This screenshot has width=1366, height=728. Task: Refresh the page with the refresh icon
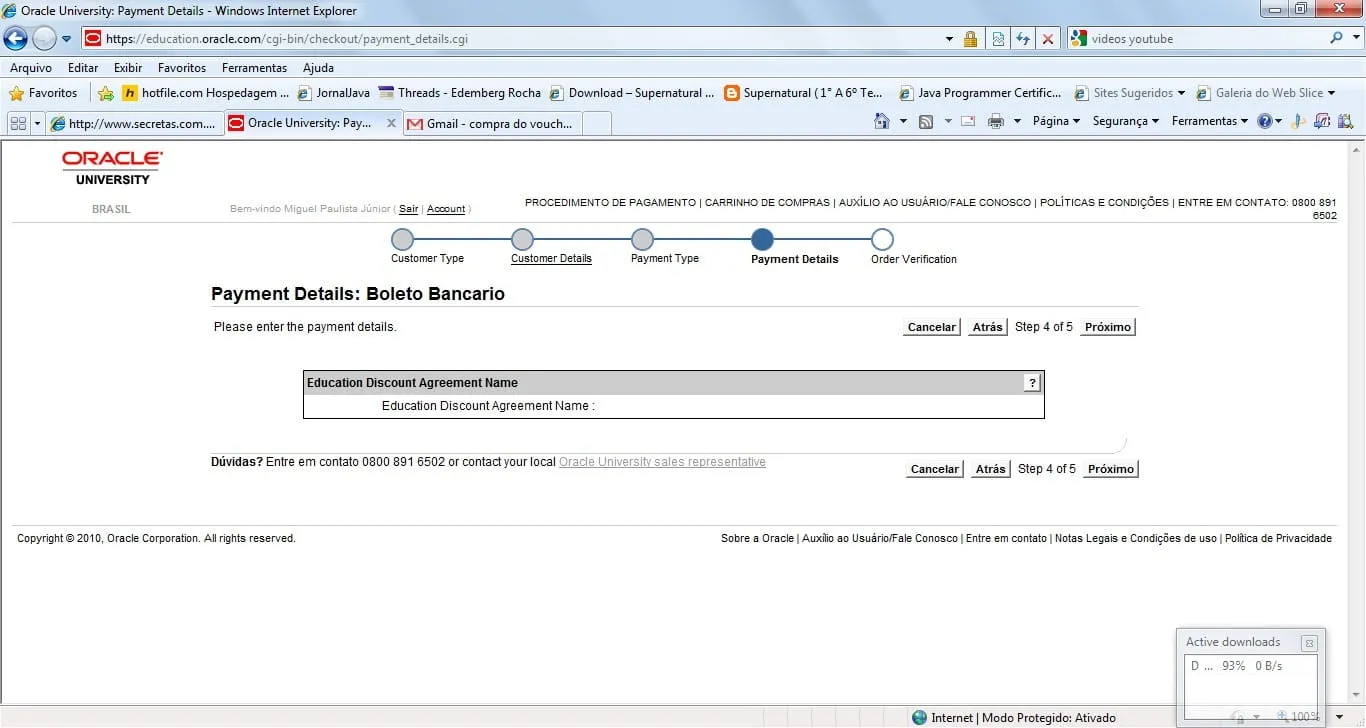tap(1022, 39)
